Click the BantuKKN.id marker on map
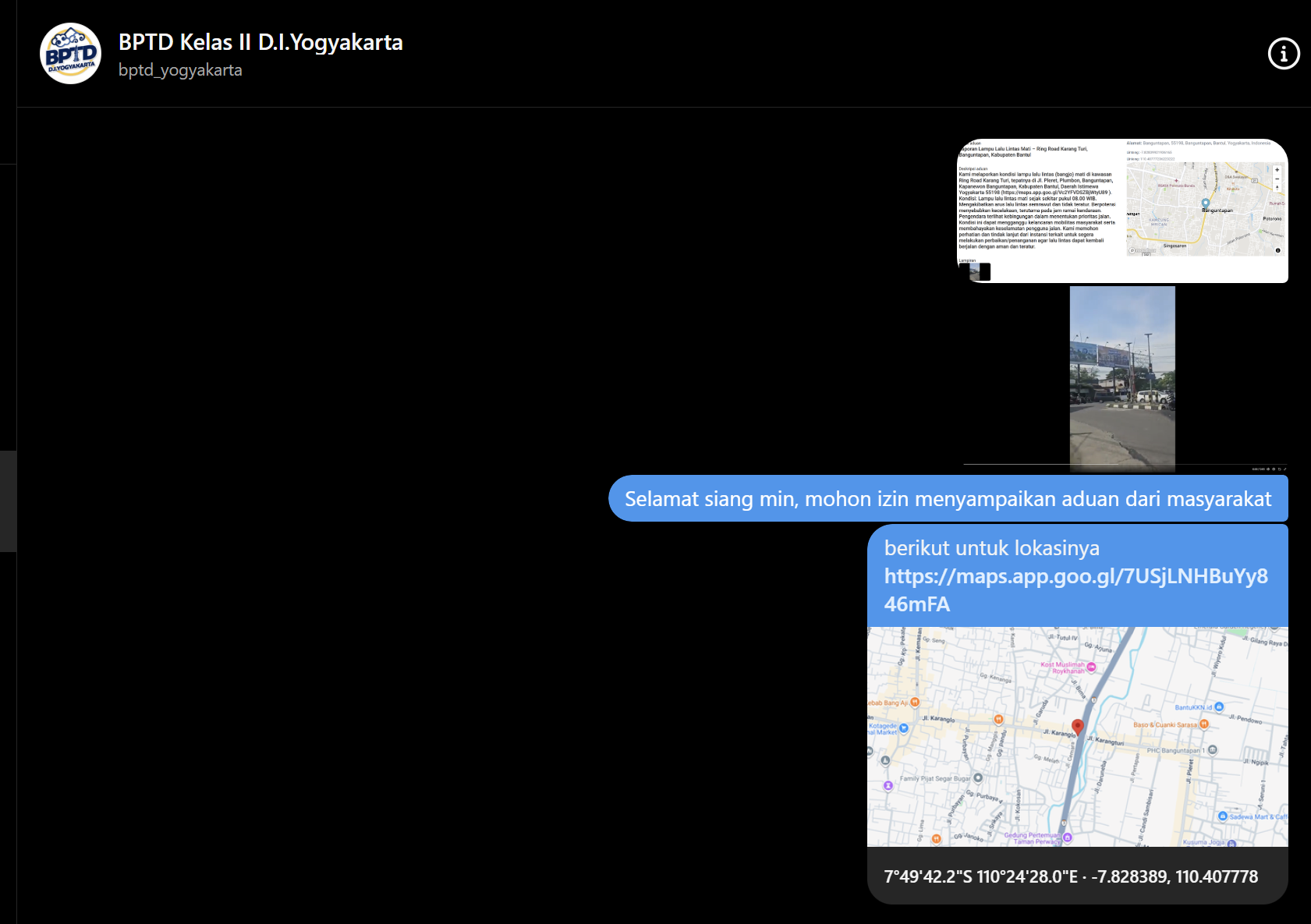 pyautogui.click(x=1219, y=706)
